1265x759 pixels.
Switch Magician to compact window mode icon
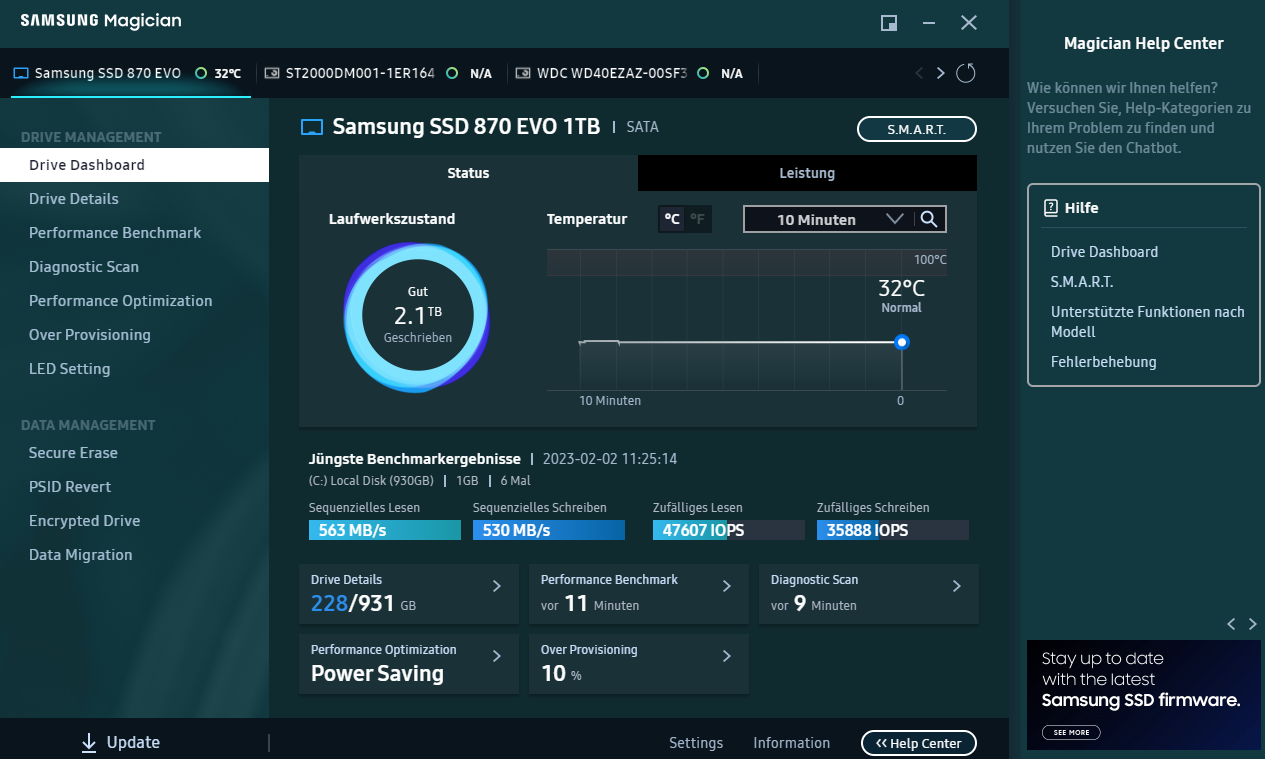[888, 23]
